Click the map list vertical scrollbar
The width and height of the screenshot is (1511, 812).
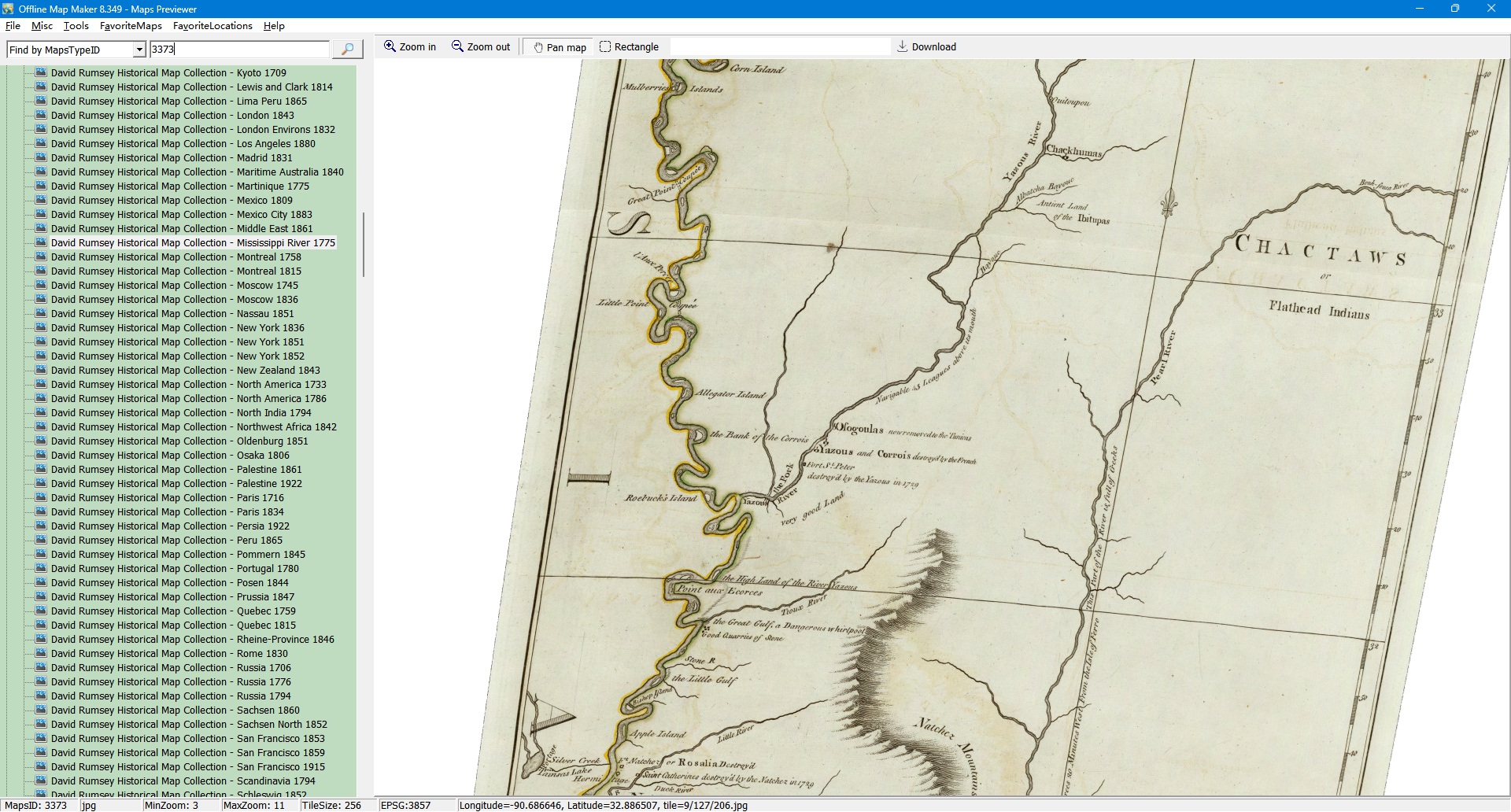tap(363, 244)
